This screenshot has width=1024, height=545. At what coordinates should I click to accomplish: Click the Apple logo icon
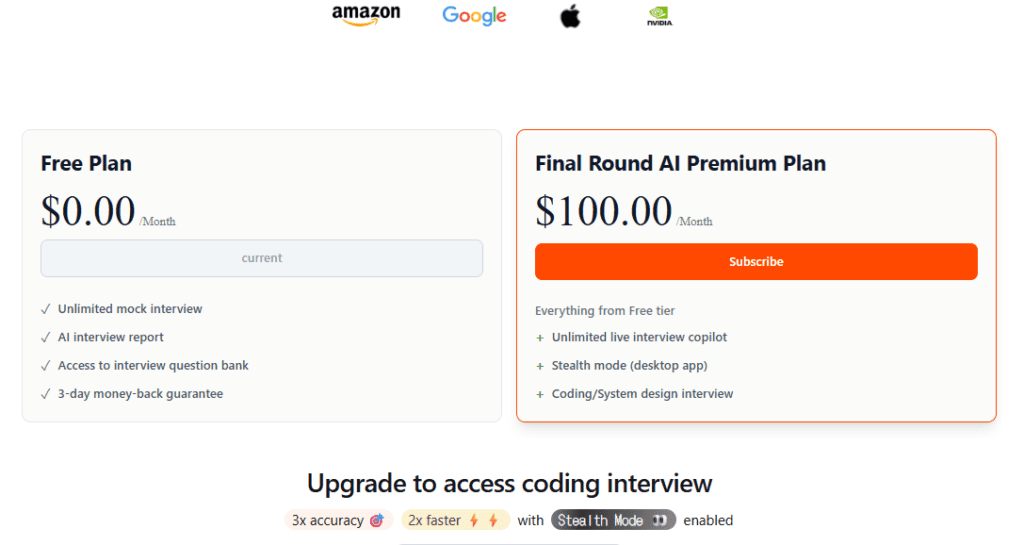(570, 15)
